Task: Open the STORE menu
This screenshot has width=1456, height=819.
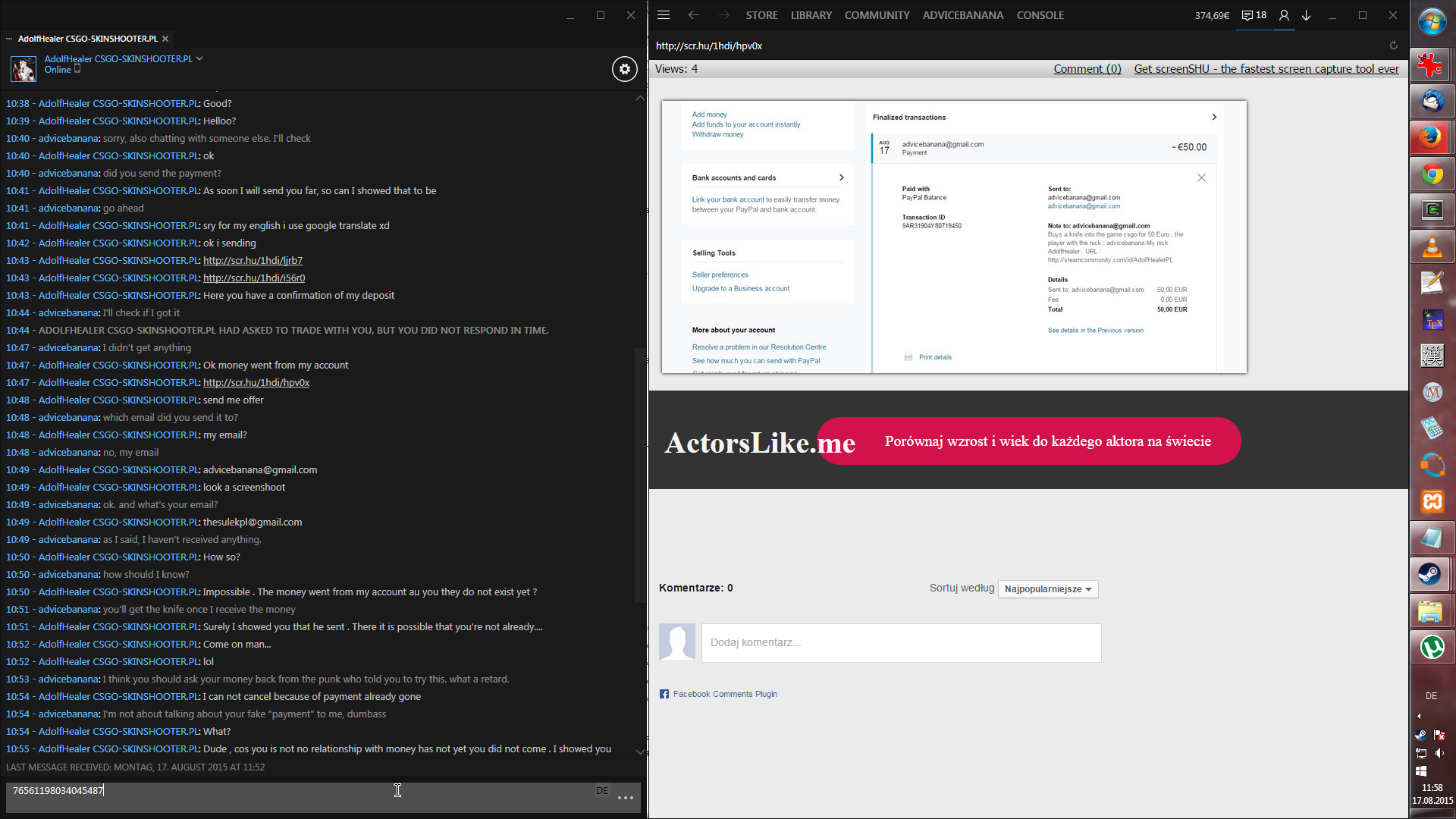Action: coord(761,15)
